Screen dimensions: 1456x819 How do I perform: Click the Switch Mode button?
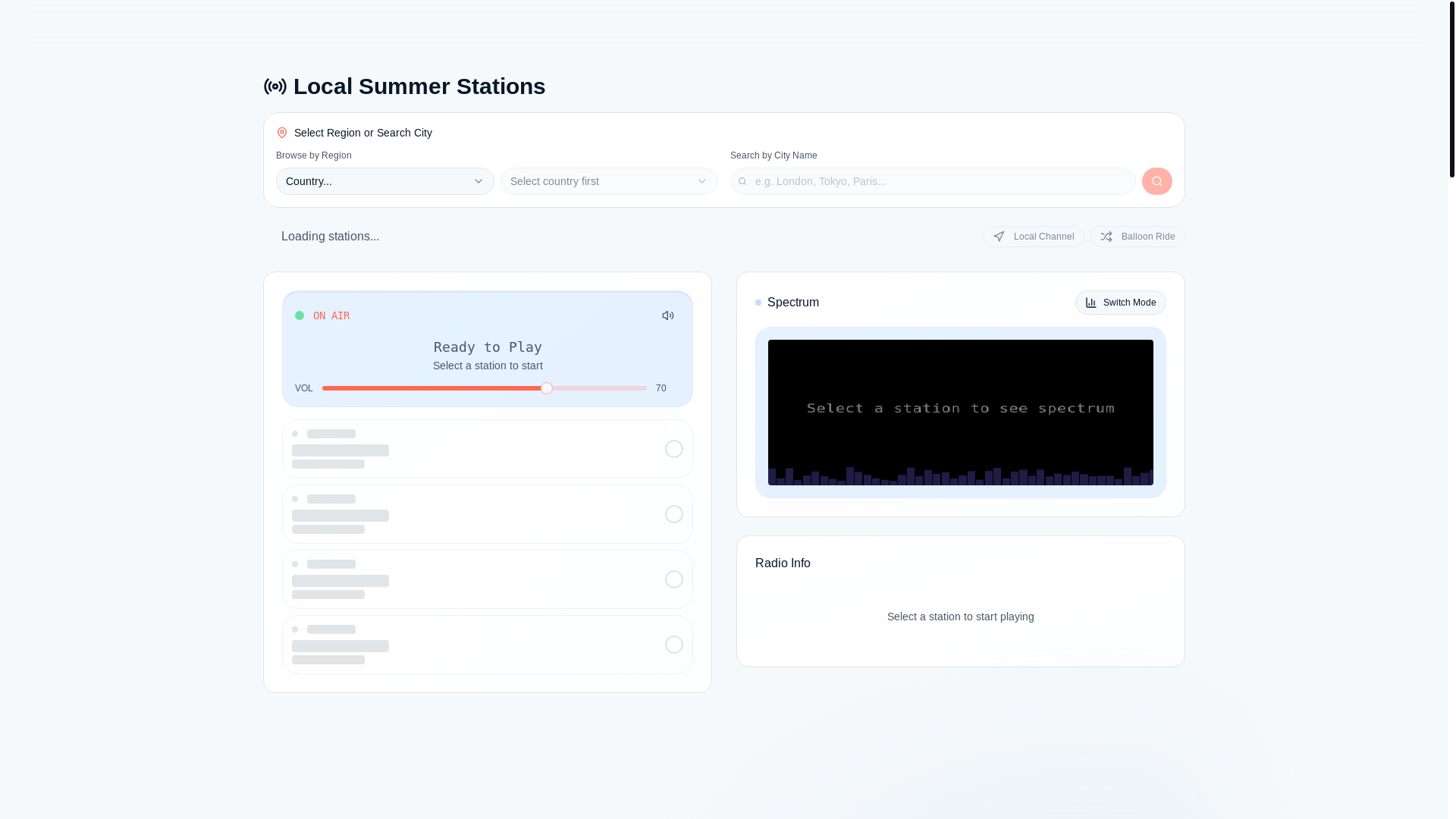(1121, 303)
